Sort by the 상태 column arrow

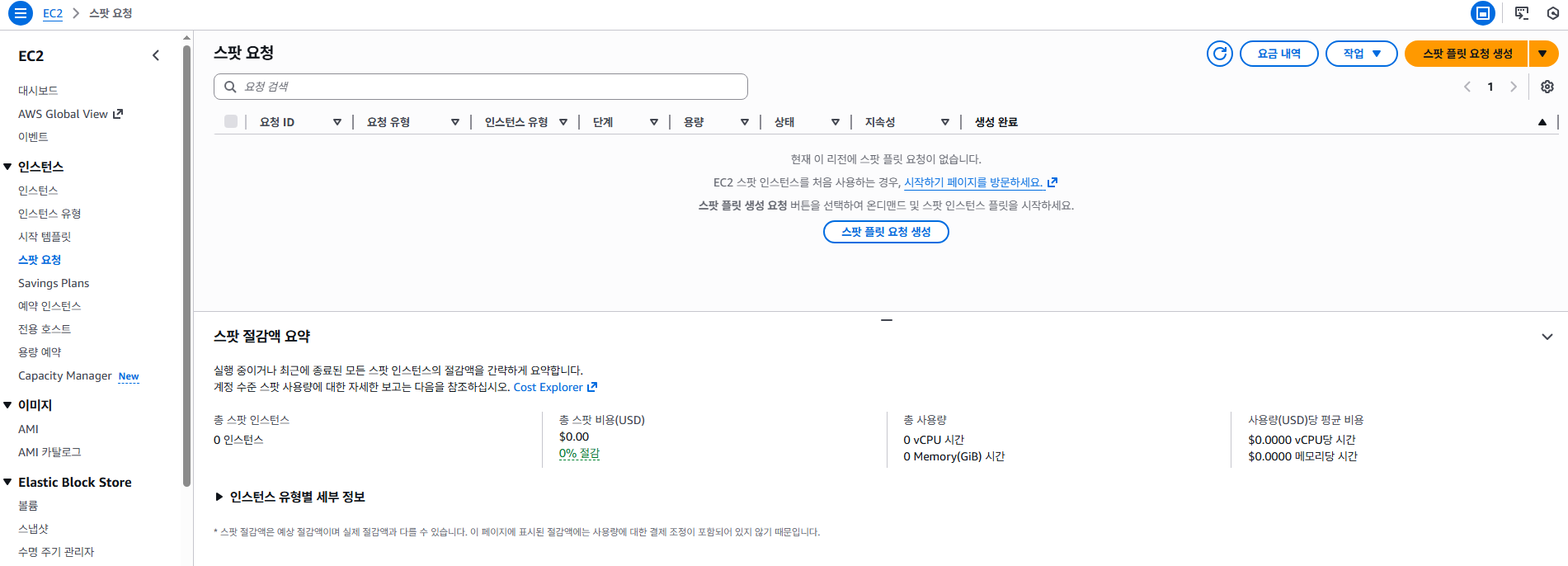836,122
